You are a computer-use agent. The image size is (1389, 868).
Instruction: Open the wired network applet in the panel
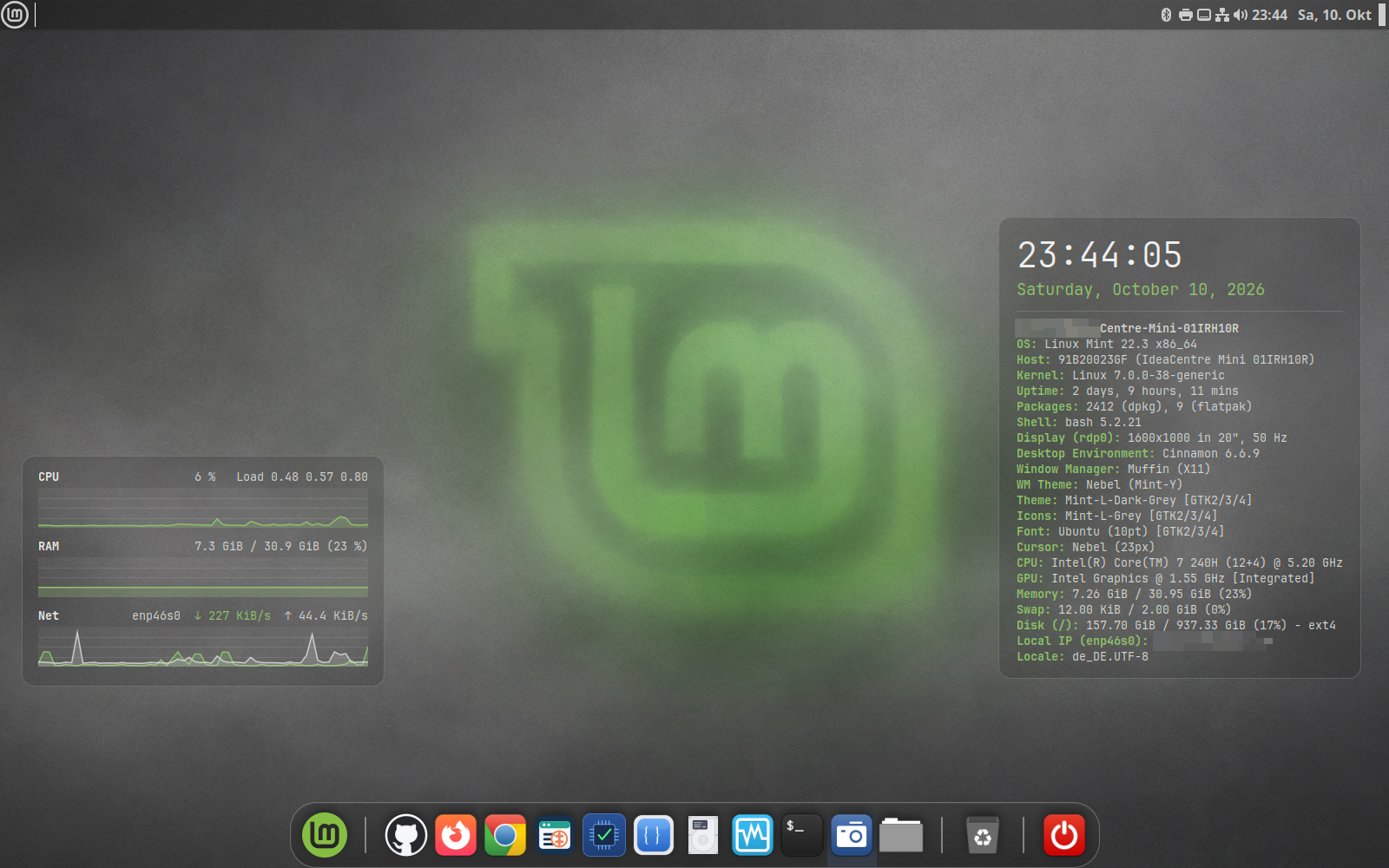1222,15
